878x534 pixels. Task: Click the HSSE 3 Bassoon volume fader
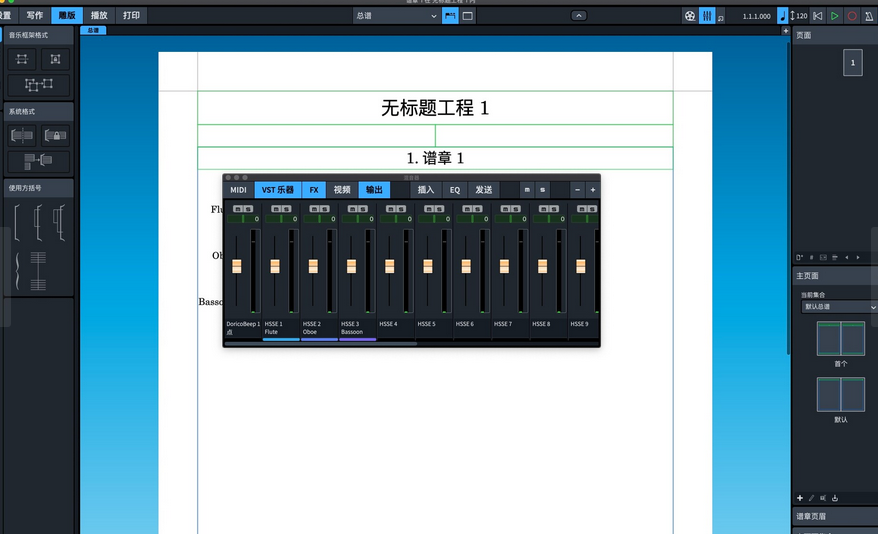coord(351,266)
